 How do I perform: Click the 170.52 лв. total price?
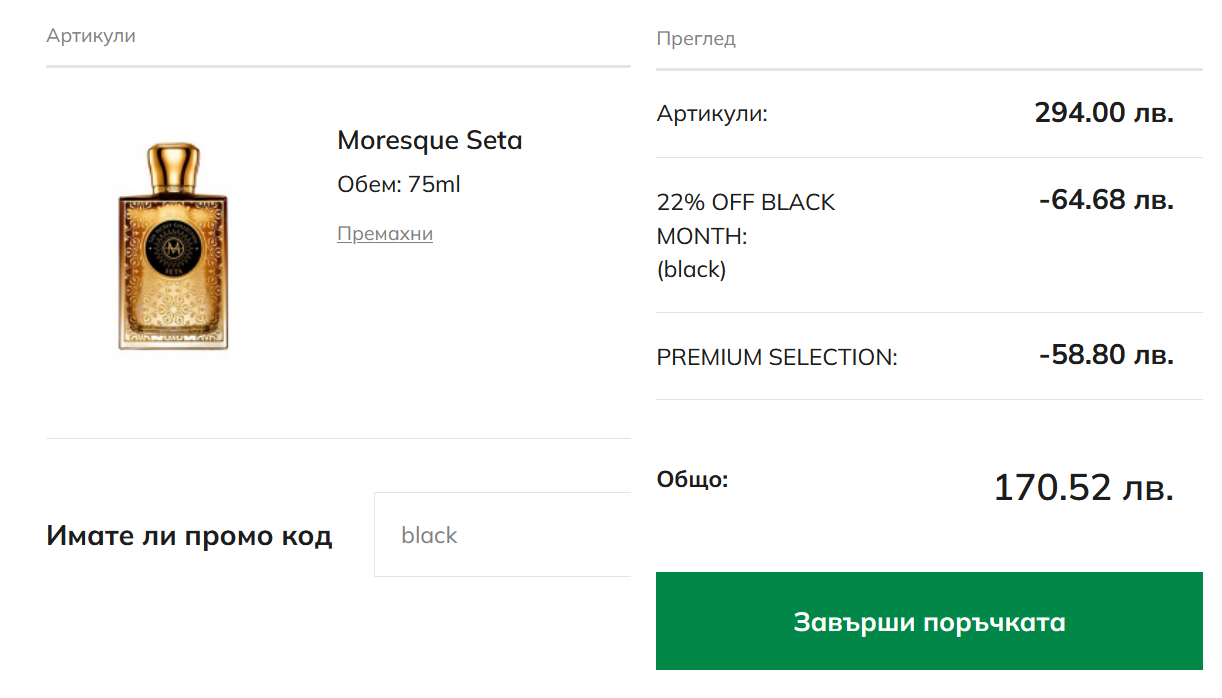point(1082,488)
